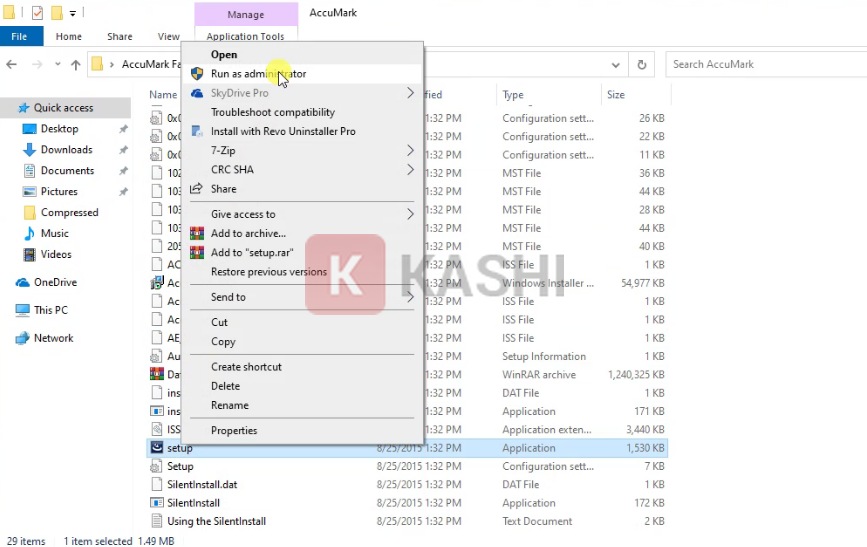867x547 pixels.
Task: Click the 54,977 KB size cell
Action: 643,283
